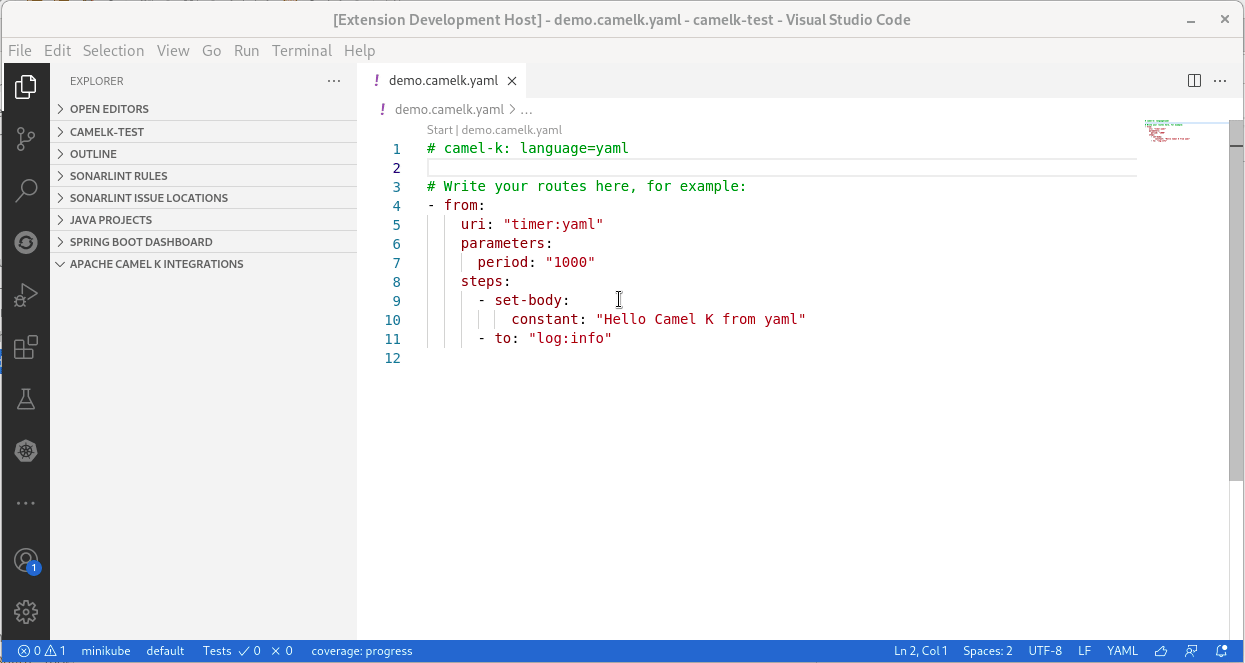The image size is (1245, 663).
Task: Open the Extensions view
Action: 25,346
